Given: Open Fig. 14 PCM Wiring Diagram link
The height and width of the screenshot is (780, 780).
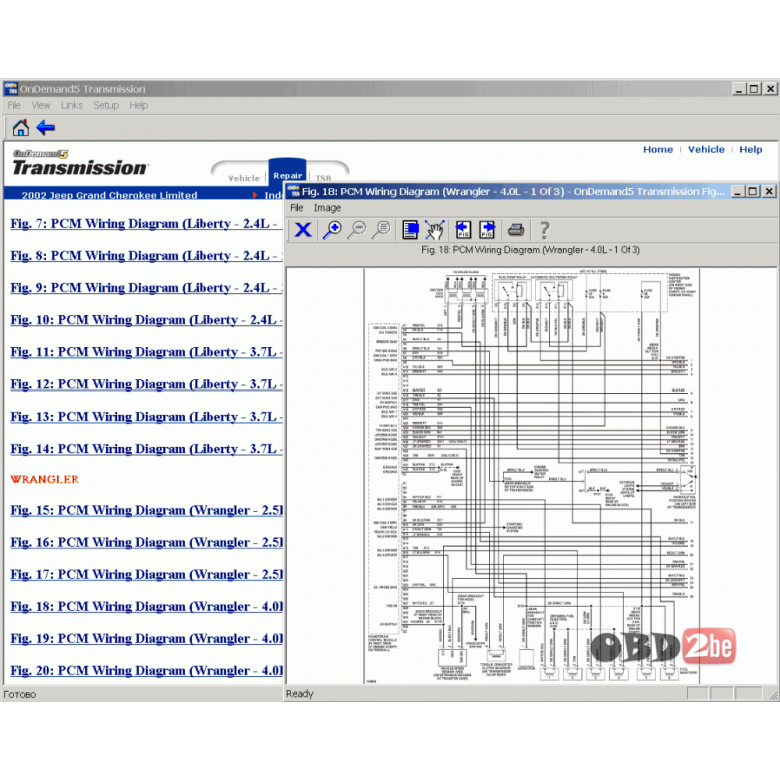Looking at the screenshot, I should tap(146, 449).
